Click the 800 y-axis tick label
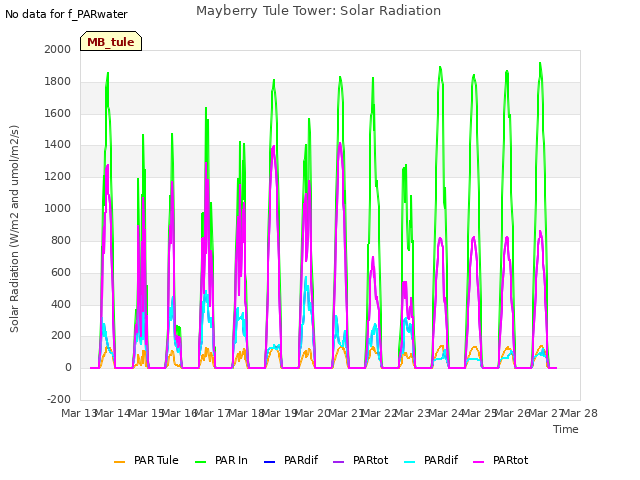The width and height of the screenshot is (640, 480). click(x=61, y=240)
